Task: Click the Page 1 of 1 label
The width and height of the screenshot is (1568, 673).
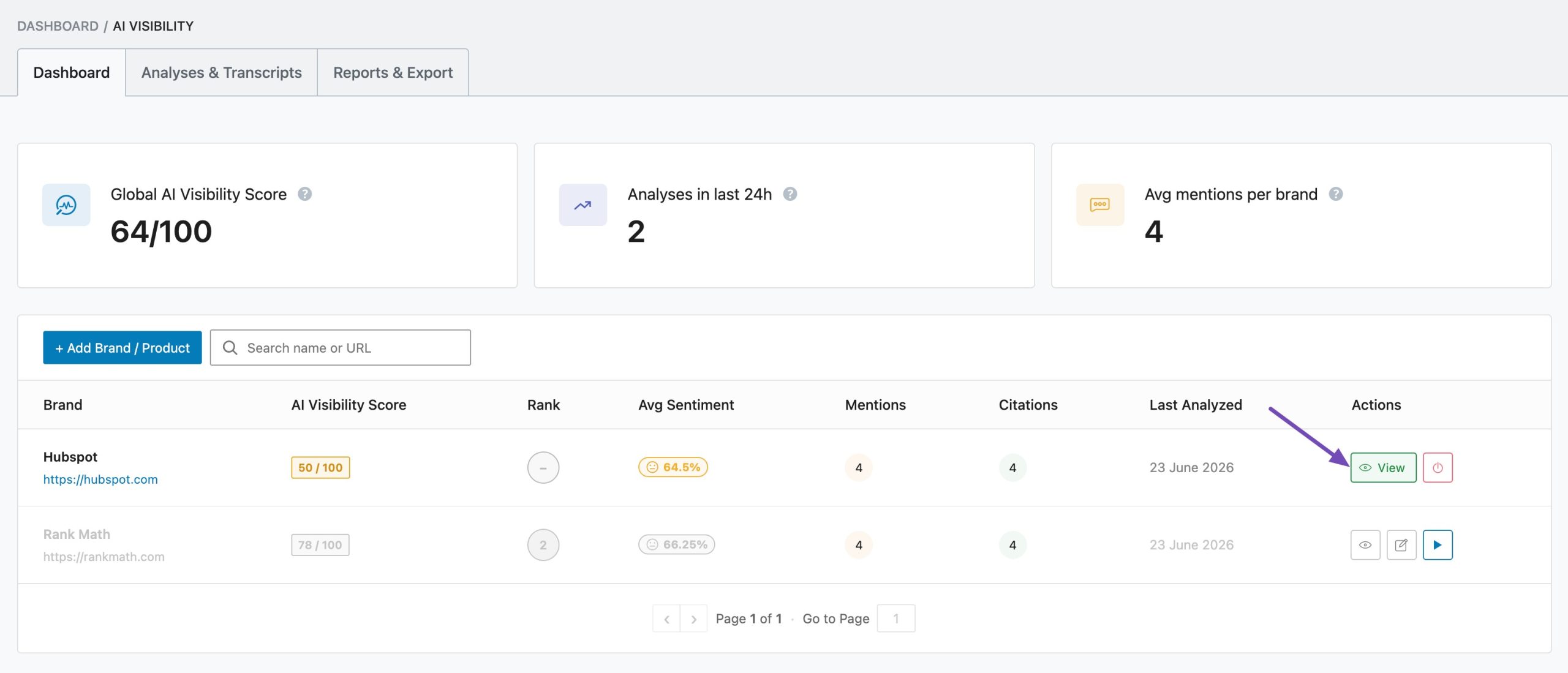Action: pos(748,618)
